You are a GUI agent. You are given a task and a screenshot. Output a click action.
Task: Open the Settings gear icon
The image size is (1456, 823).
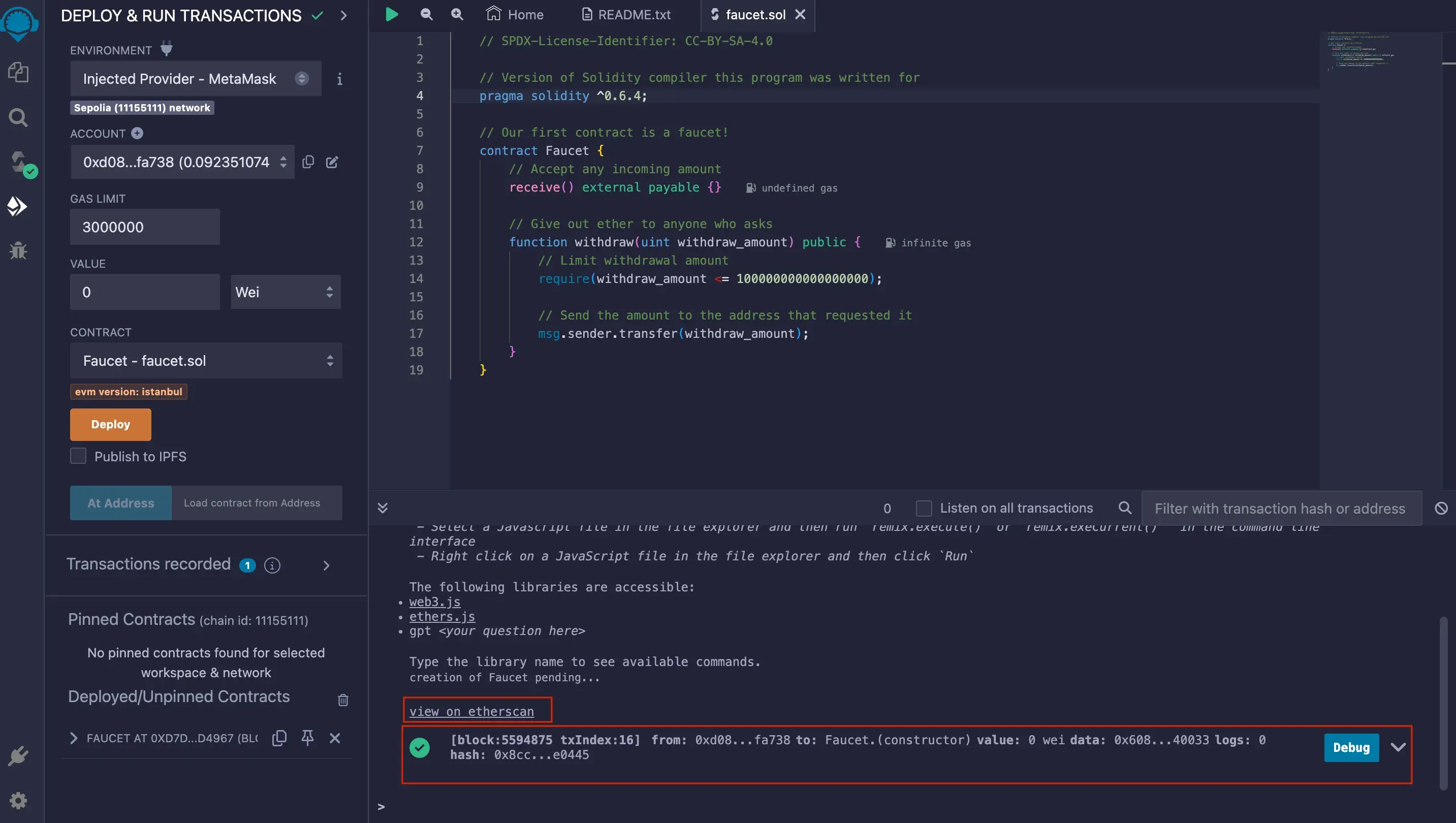point(18,800)
